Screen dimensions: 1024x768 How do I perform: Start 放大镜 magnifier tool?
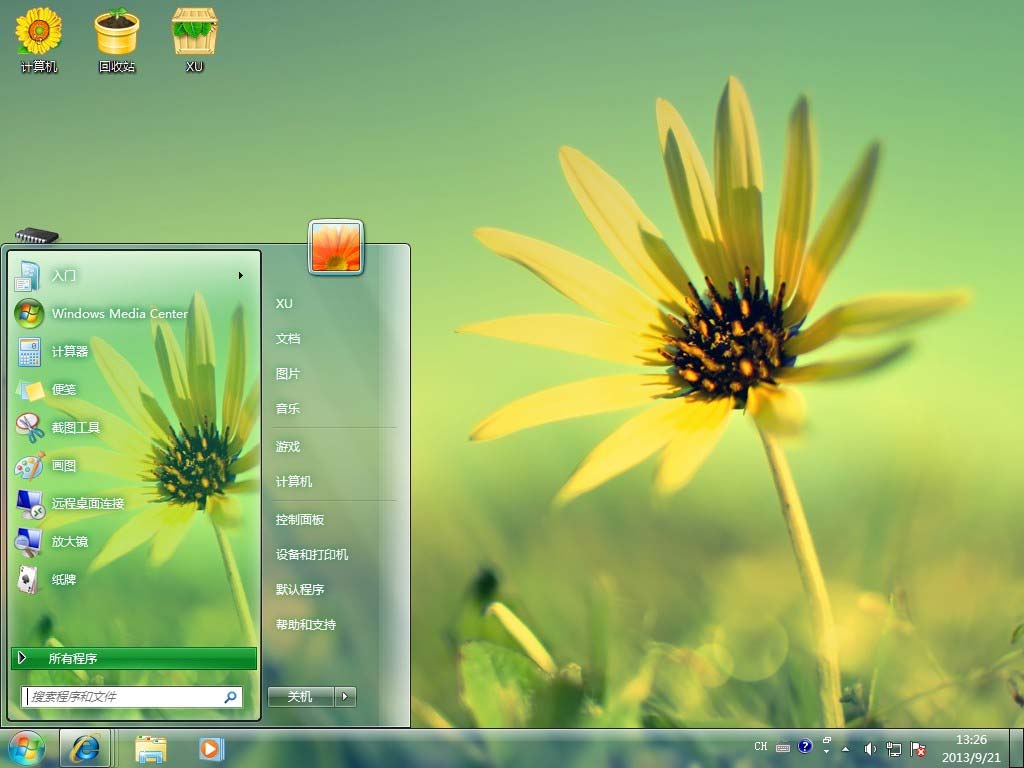[70, 542]
